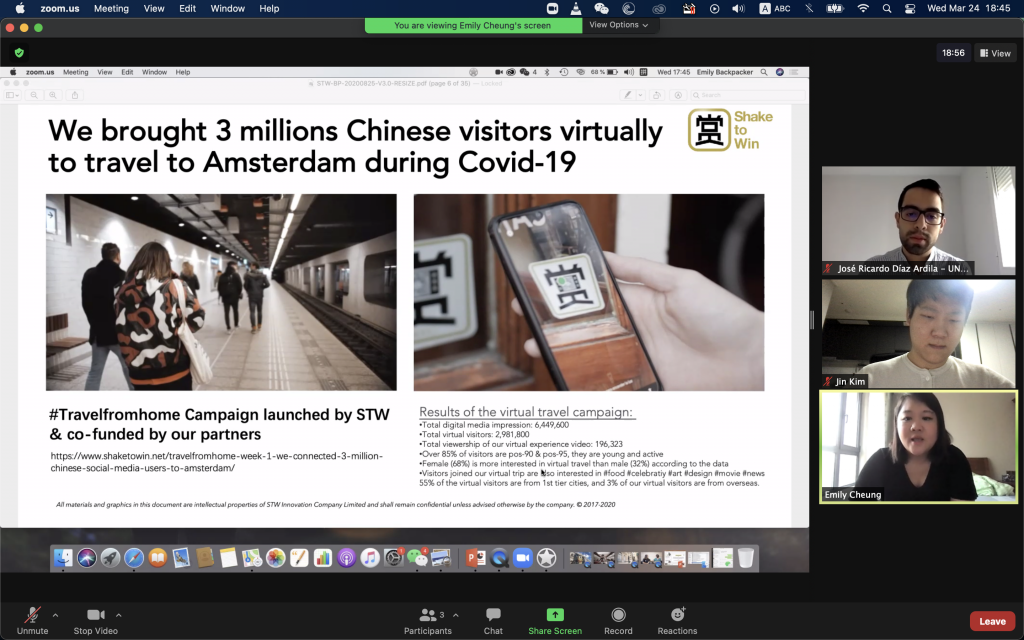Image resolution: width=1024 pixels, height=640 pixels.
Task: Open audio options caret beside Unmute
Action: [56, 615]
